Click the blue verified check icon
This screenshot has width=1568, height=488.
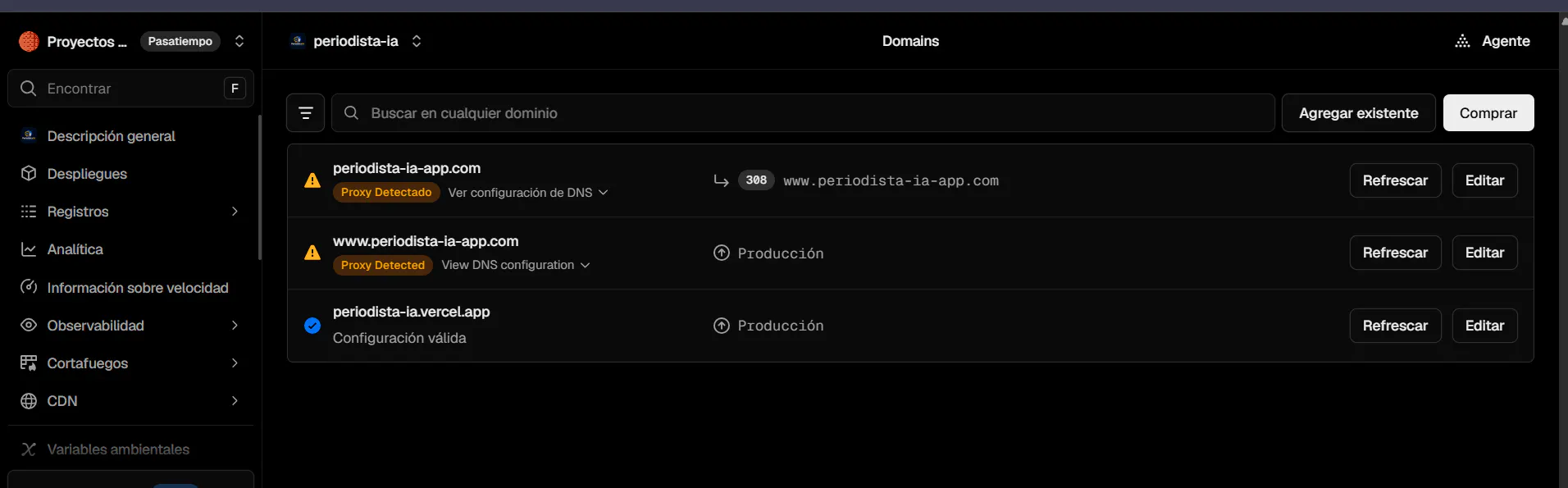(x=312, y=326)
